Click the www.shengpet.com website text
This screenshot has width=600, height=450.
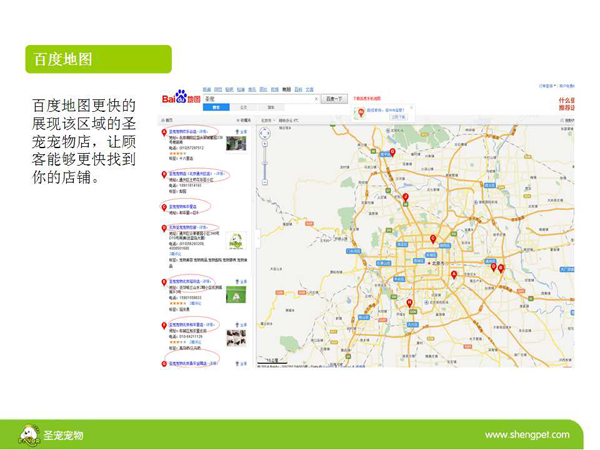526,435
